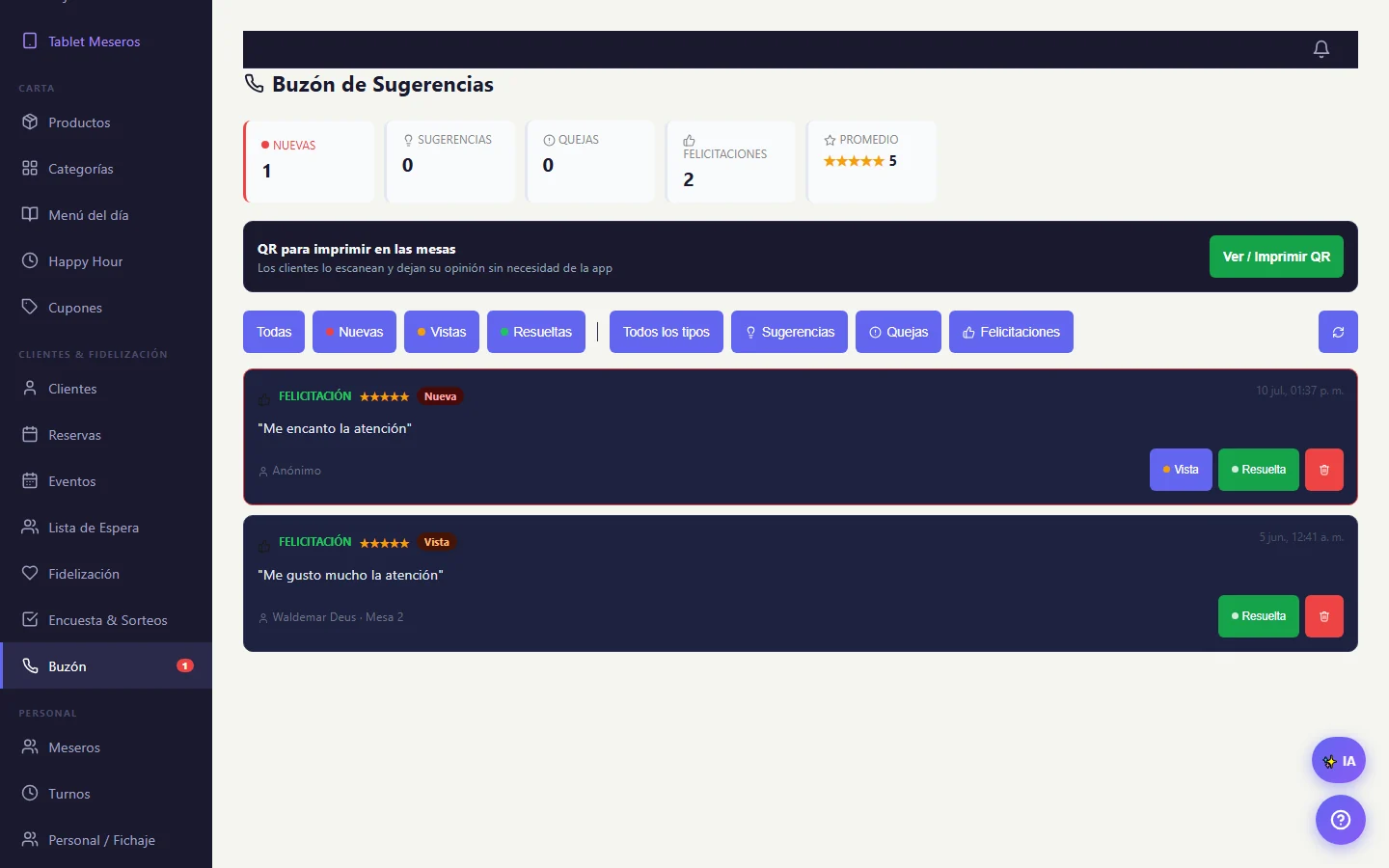This screenshot has height=868, width=1389.
Task: Delete the "Me encanto la atención" feedback
Action: [x=1324, y=470]
